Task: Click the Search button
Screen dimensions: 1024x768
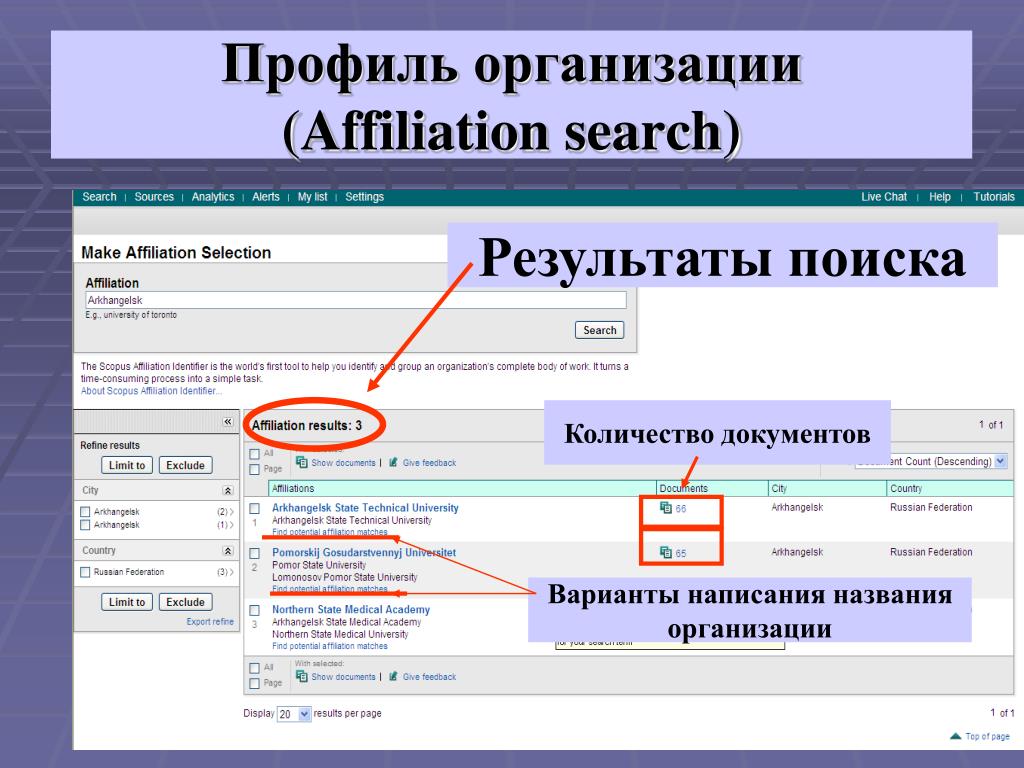Action: (600, 330)
